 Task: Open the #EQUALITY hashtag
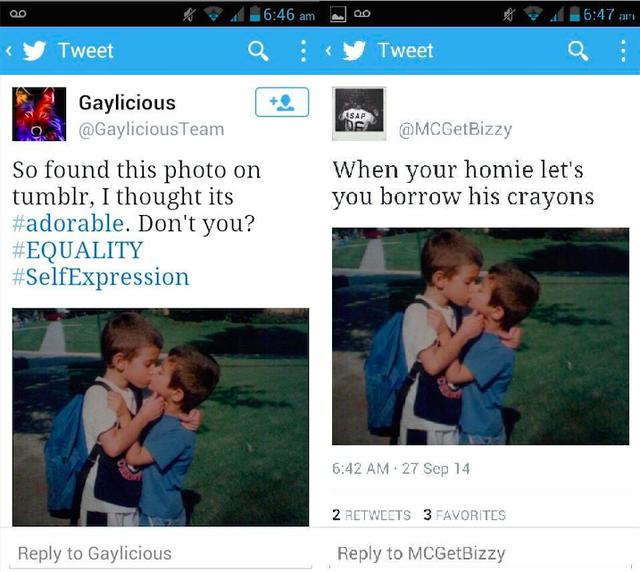(78, 250)
